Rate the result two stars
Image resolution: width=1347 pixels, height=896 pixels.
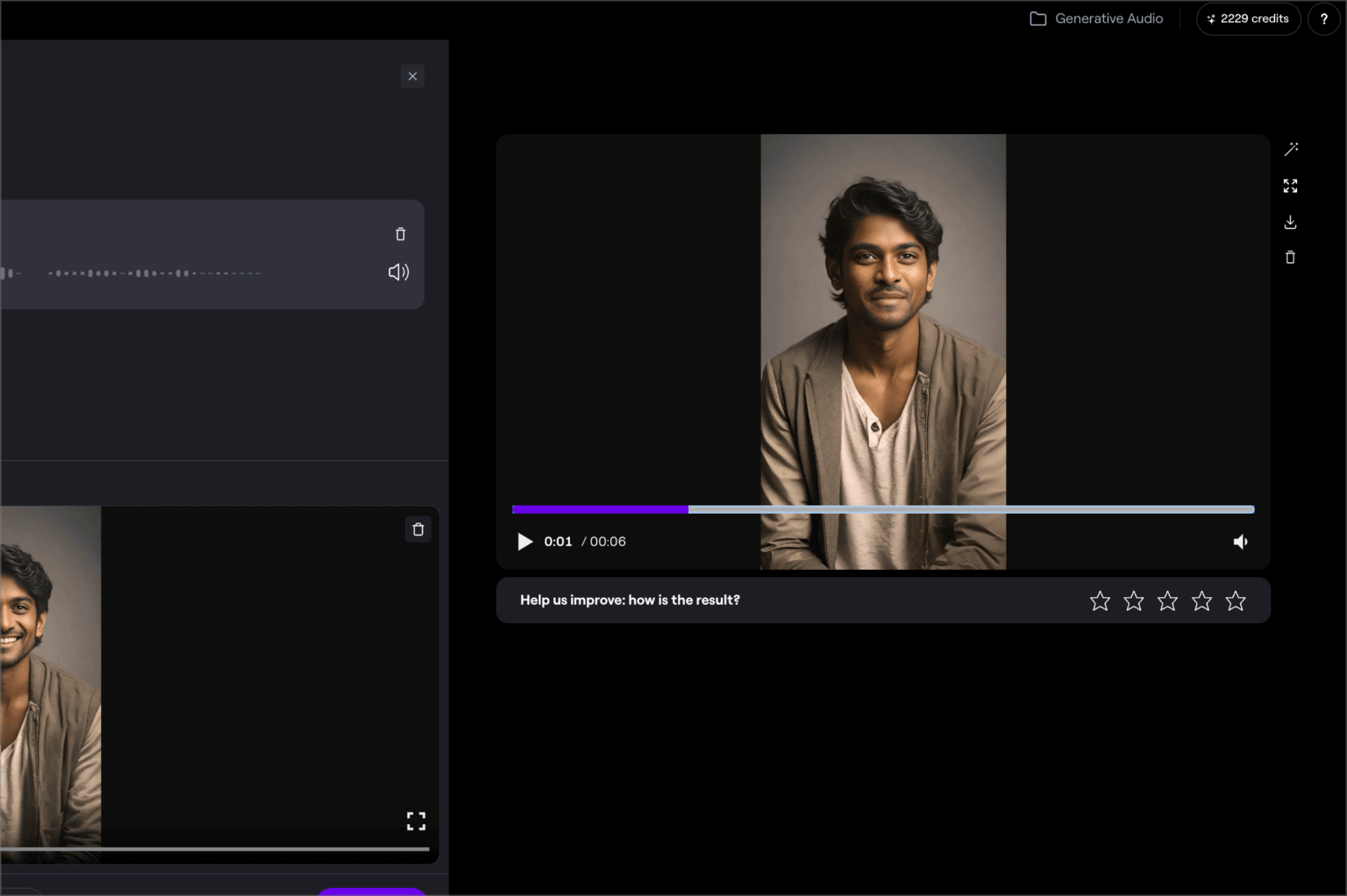[x=1134, y=601]
